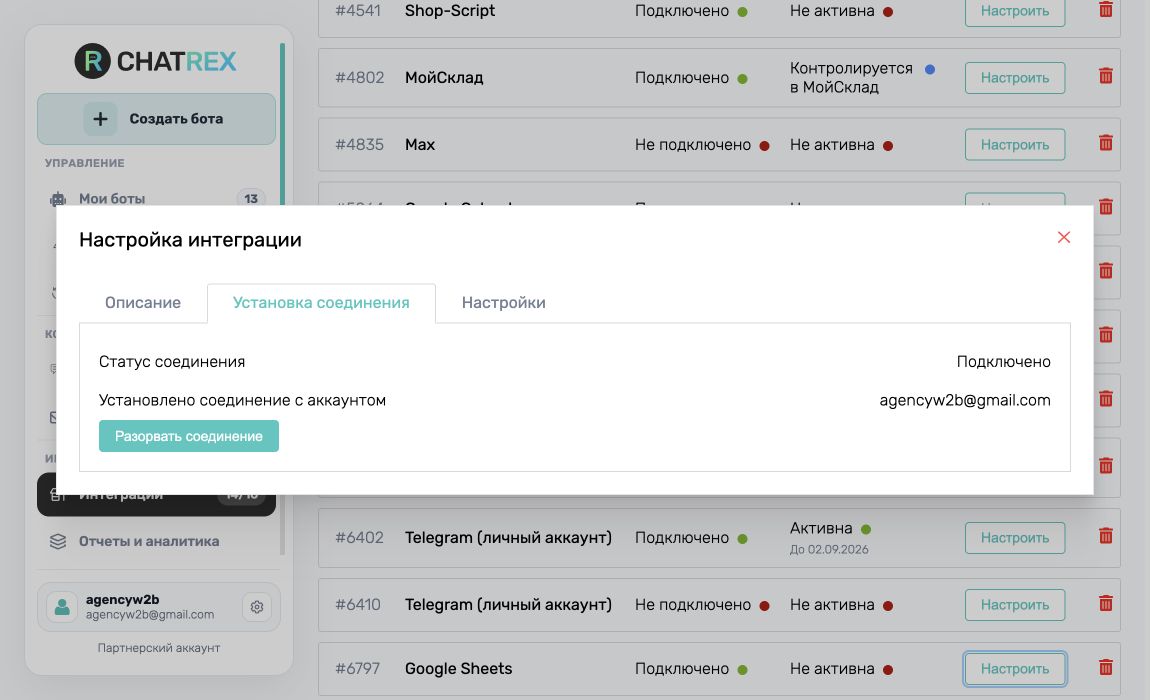The width and height of the screenshot is (1150, 700).
Task: Click the Отчеты и аналитика layers icon
Action: click(x=58, y=542)
